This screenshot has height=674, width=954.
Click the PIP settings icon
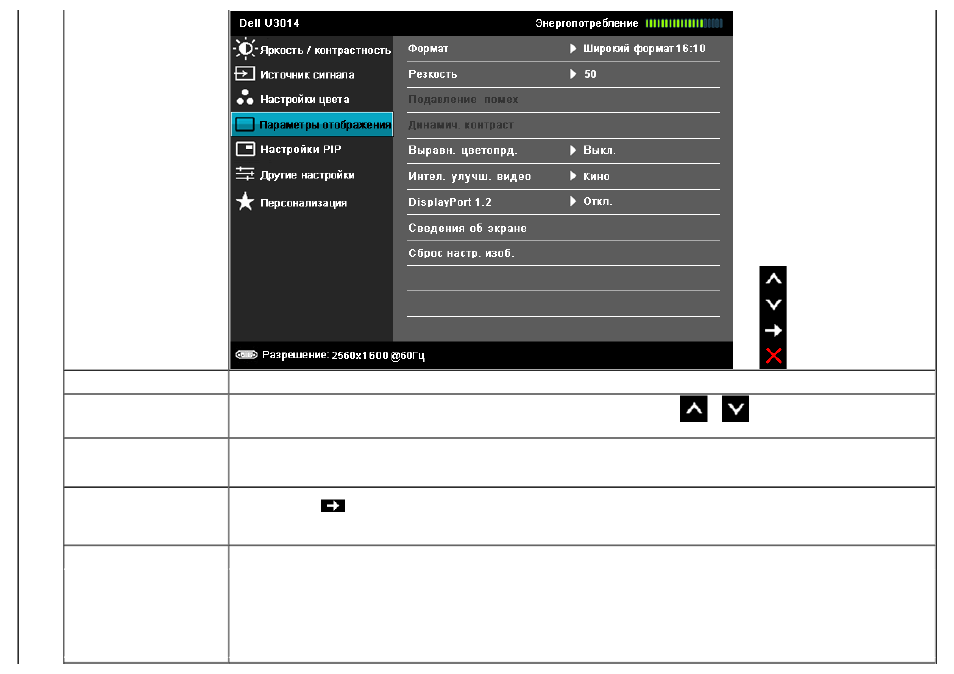[x=245, y=149]
